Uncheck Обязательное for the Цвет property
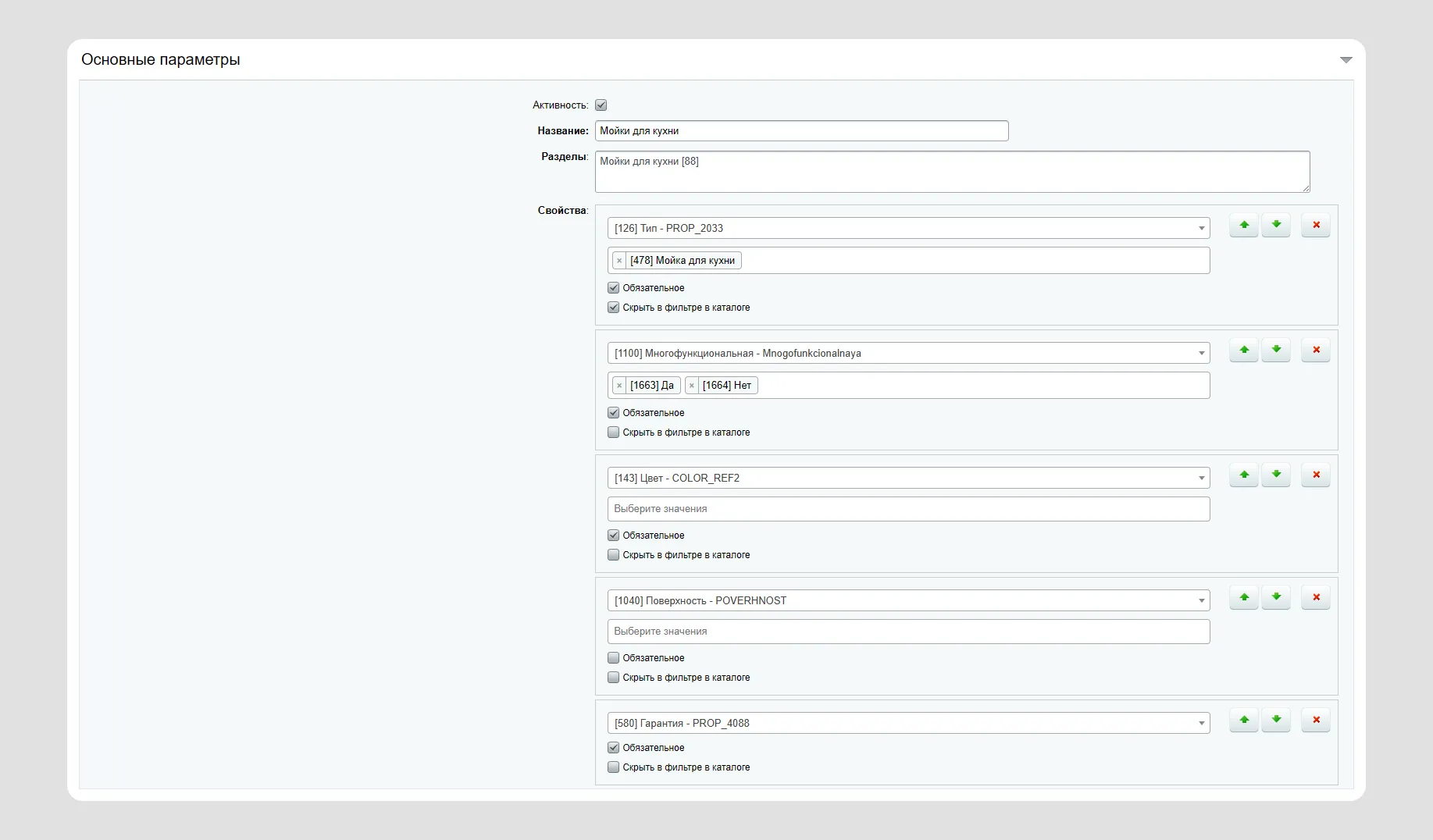Image resolution: width=1433 pixels, height=840 pixels. point(613,536)
